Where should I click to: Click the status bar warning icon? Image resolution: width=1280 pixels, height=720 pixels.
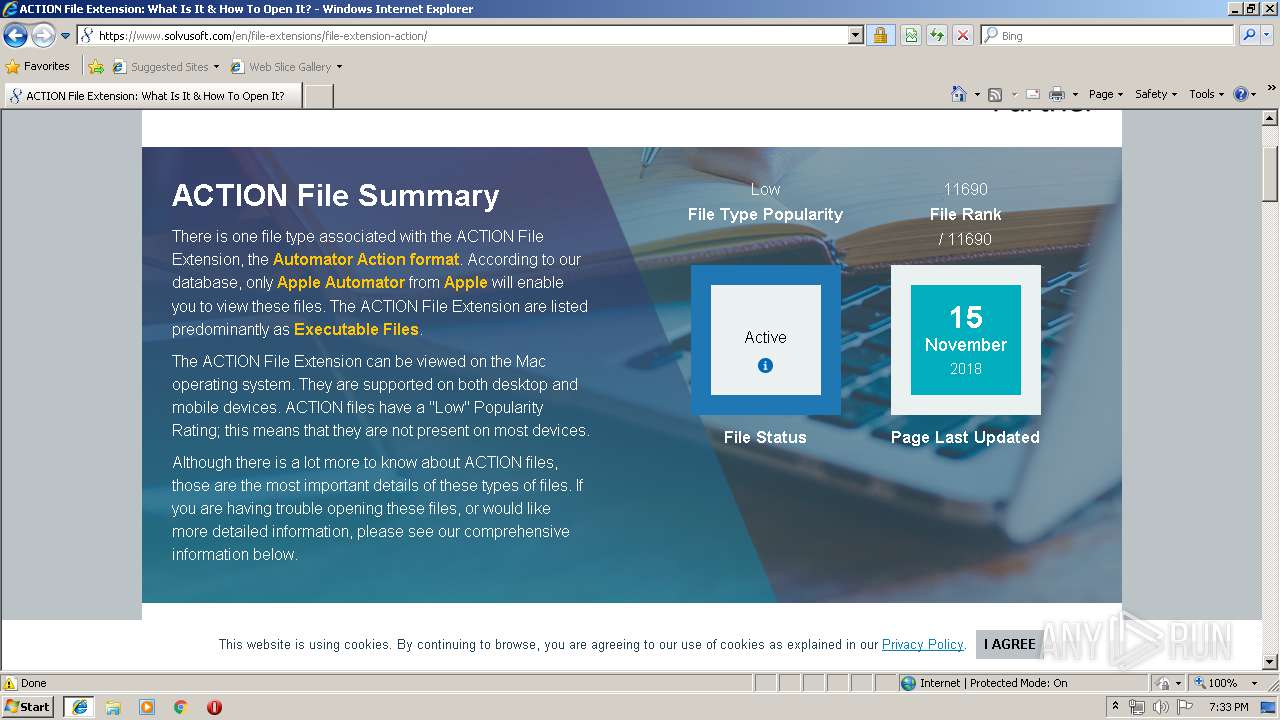tap(10, 683)
